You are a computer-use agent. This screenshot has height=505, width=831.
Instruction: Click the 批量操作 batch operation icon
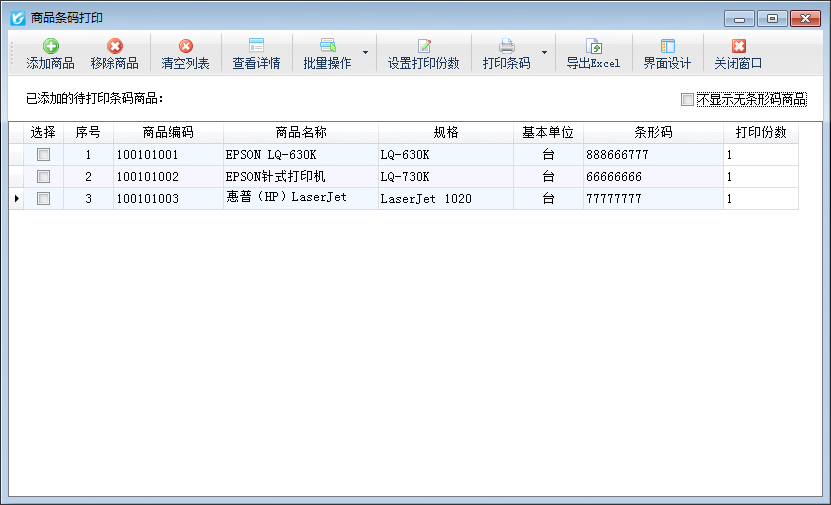coord(327,46)
